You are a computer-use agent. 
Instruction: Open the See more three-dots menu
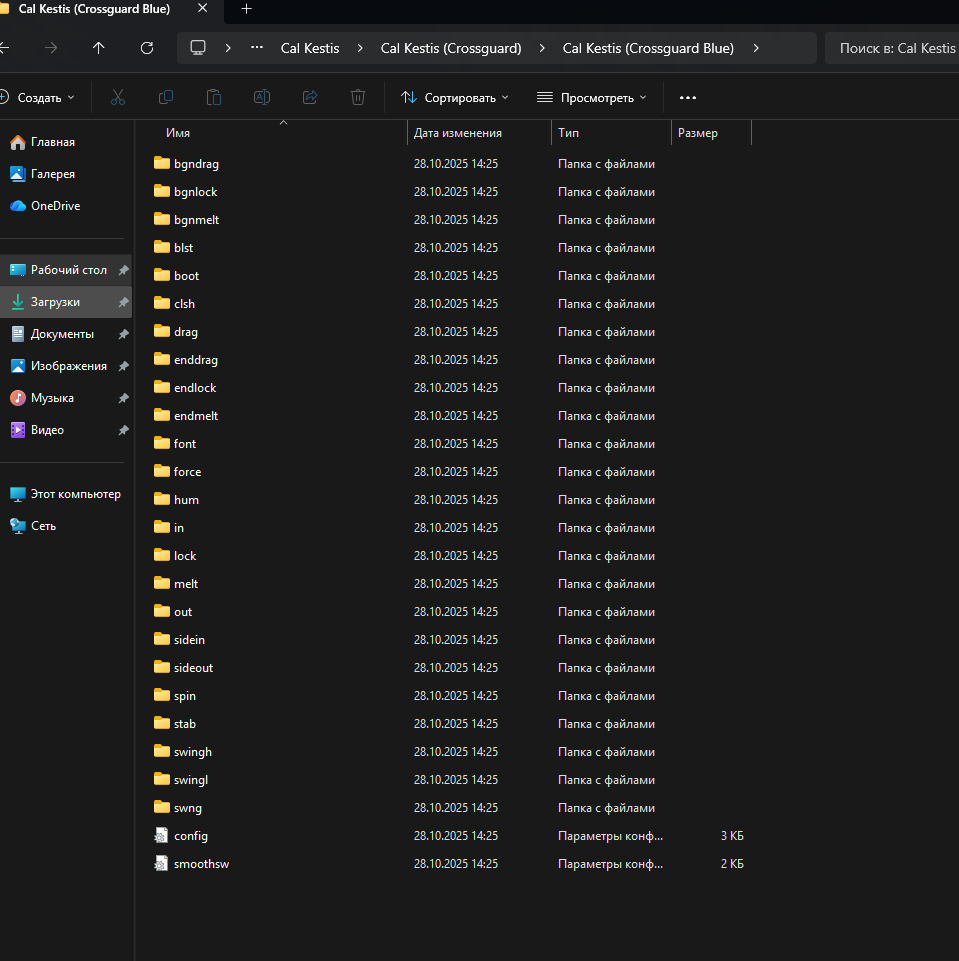click(688, 97)
